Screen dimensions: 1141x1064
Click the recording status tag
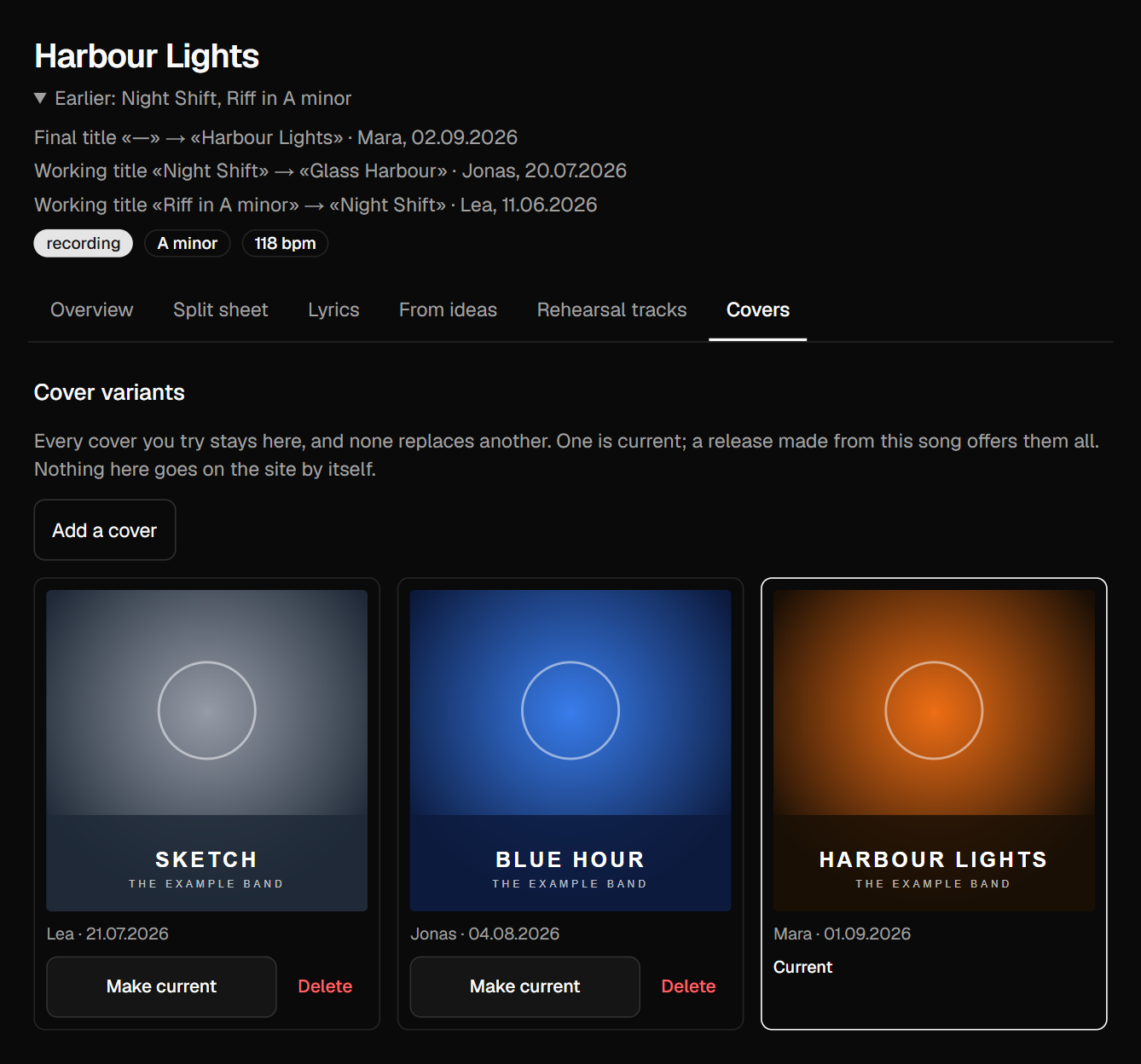(84, 243)
